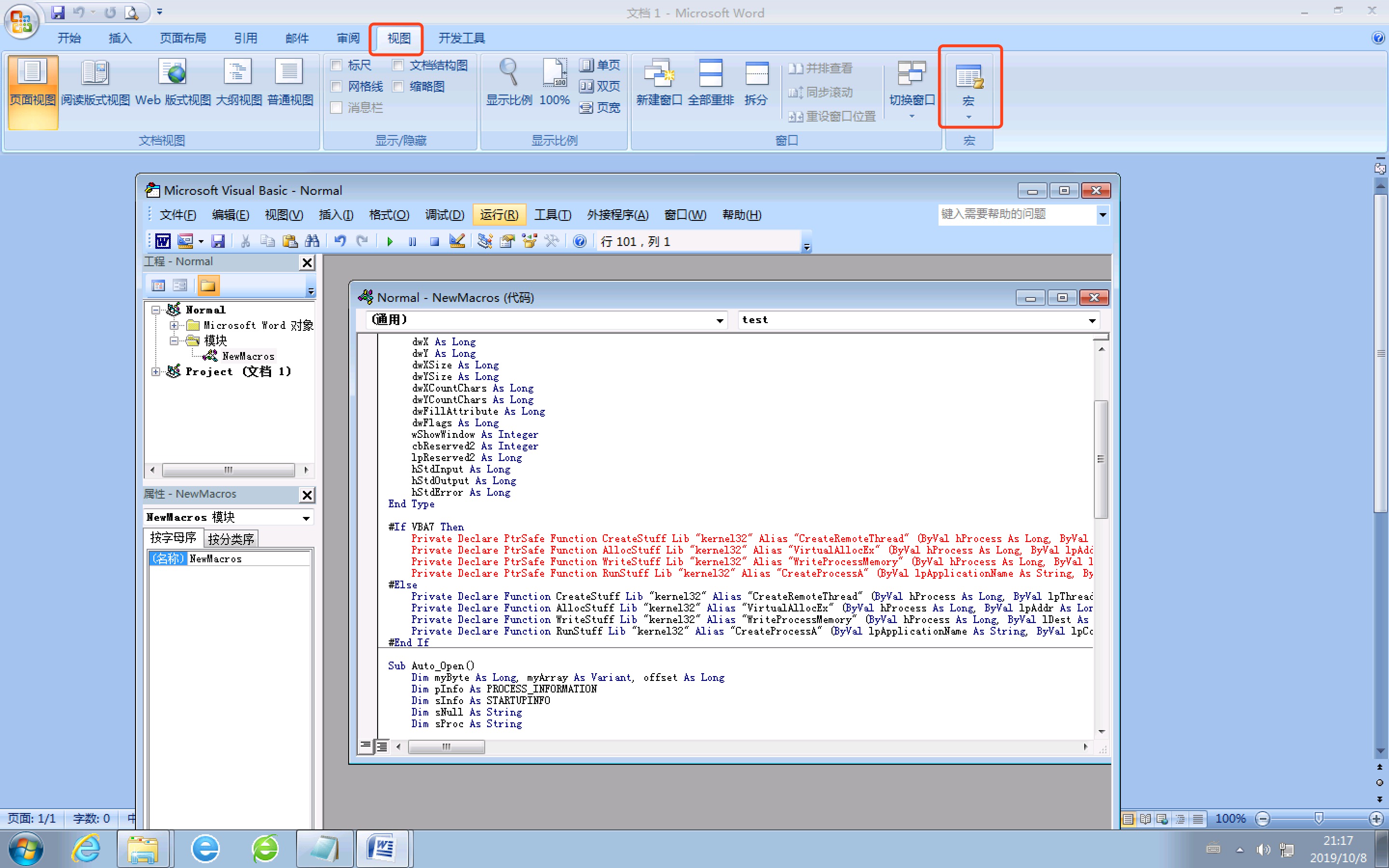The image size is (1389, 868).
Task: Open the NewMacros 模块 properties dropdown
Action: [306, 518]
